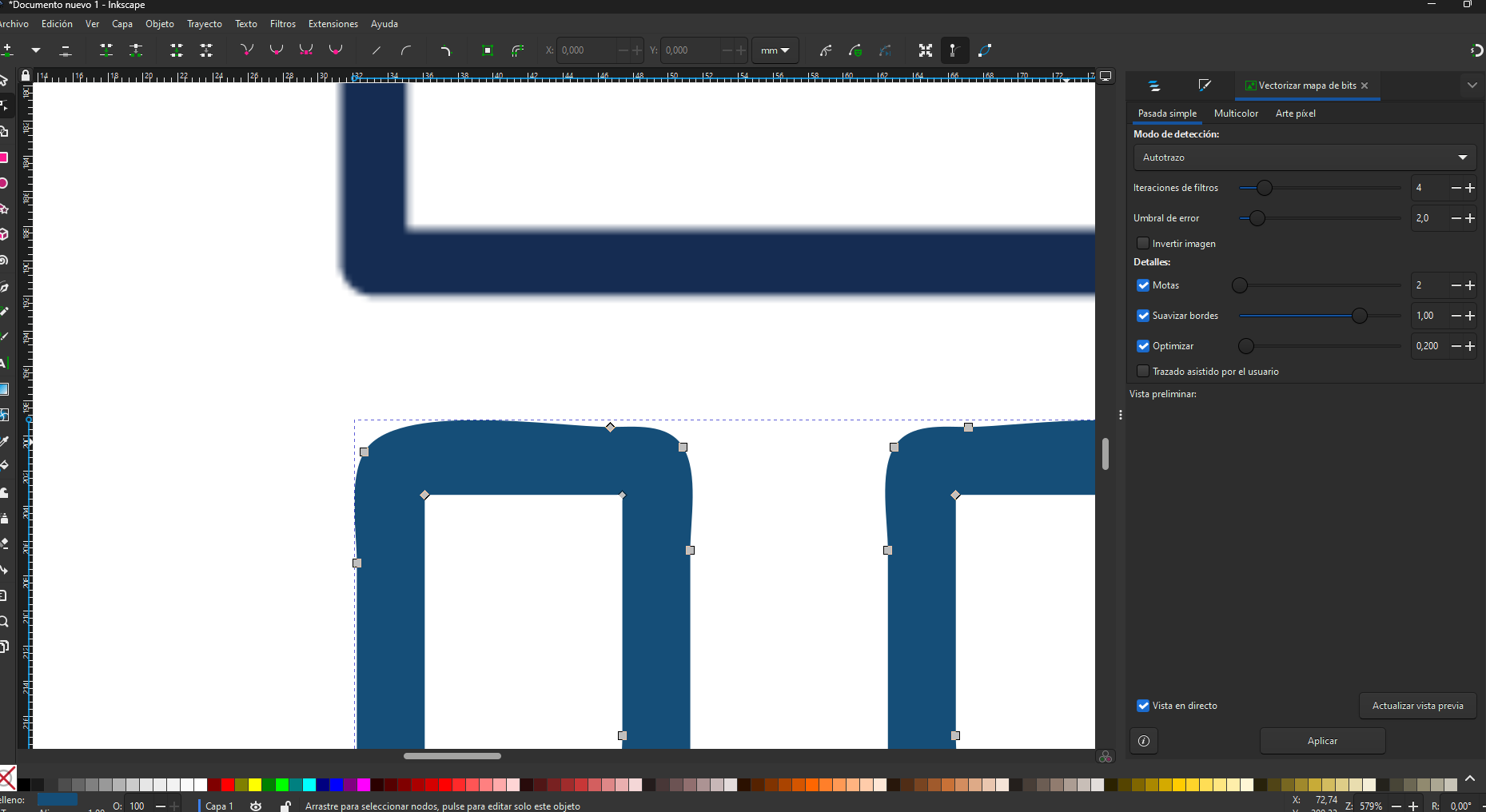Click the info icon beside Aplicar
This screenshot has height=812, width=1486.
click(1143, 741)
